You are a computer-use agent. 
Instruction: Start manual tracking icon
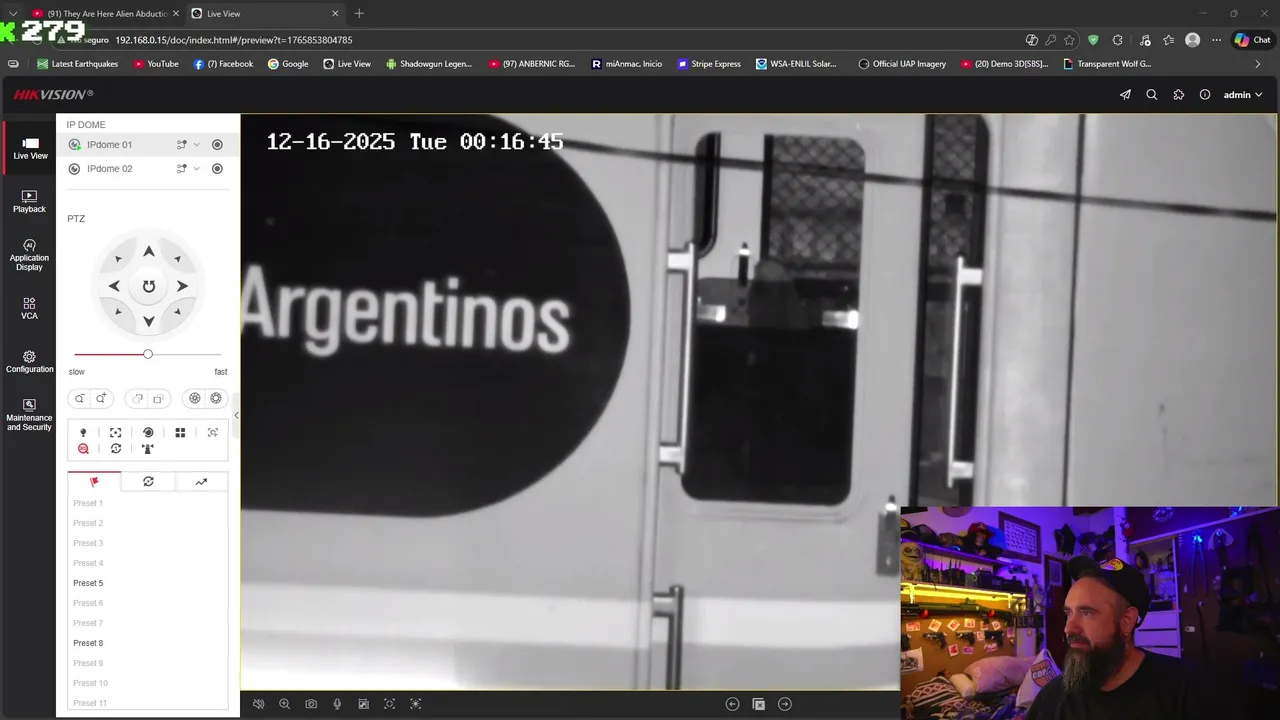pyautogui.click(x=213, y=433)
